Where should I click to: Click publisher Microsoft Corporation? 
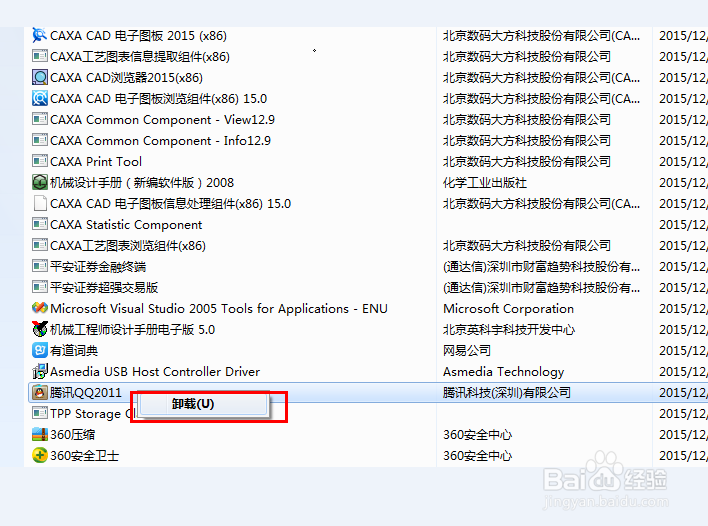(x=508, y=309)
